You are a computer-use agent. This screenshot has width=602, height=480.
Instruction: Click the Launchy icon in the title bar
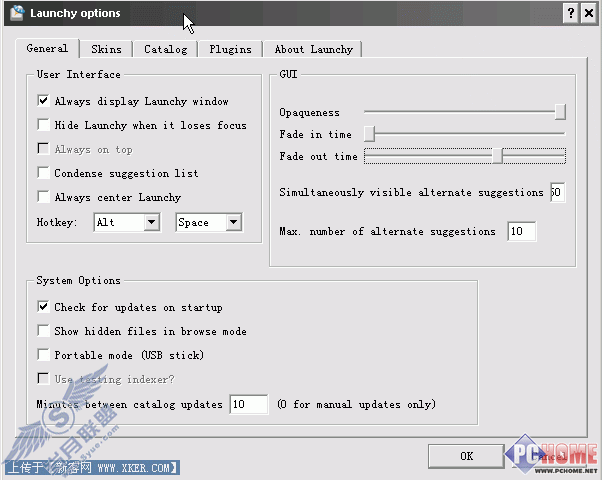tap(17, 13)
